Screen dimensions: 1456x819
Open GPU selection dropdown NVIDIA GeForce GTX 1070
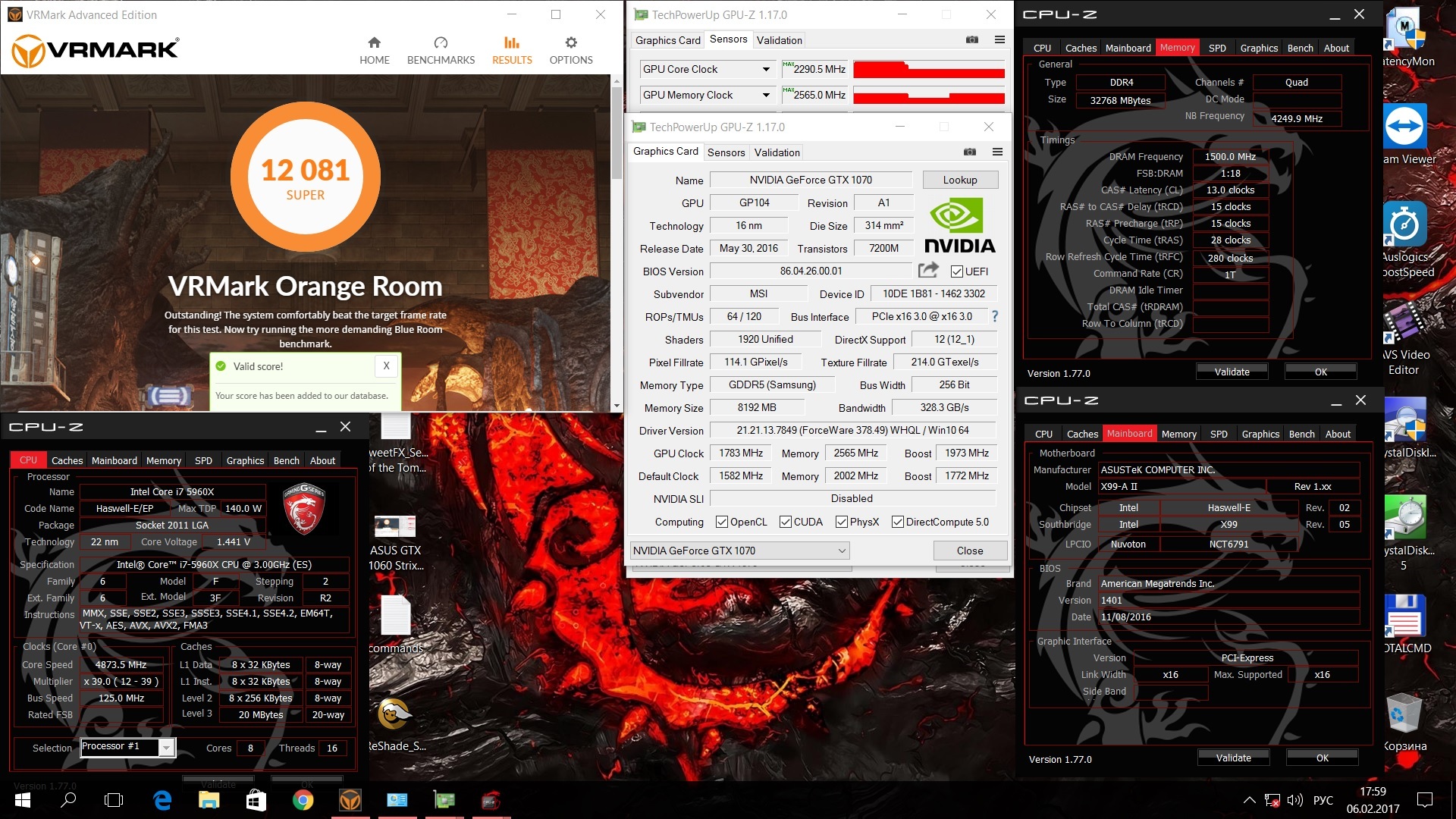(x=739, y=551)
